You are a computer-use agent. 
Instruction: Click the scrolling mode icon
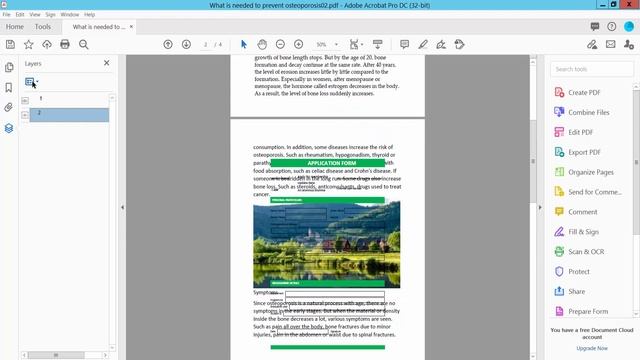coord(378,44)
